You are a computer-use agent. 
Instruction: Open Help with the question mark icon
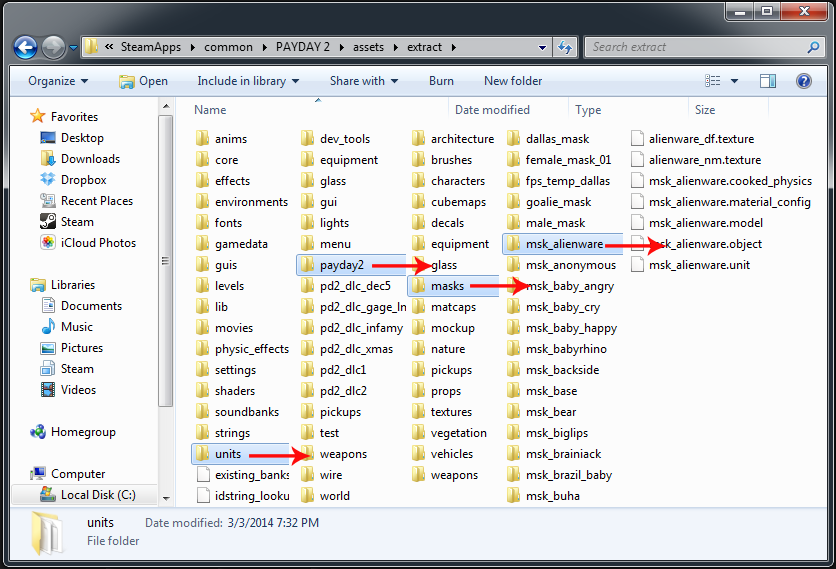coord(803,81)
